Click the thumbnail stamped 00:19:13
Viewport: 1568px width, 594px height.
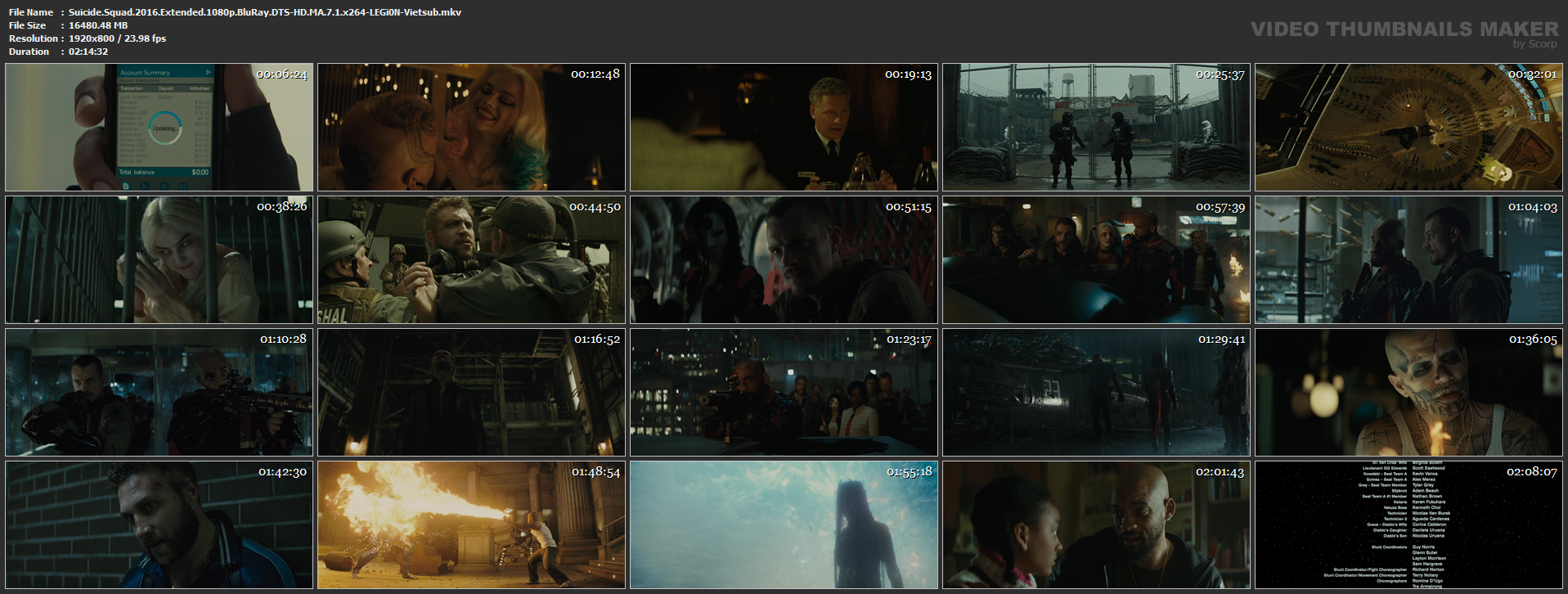coord(784,128)
